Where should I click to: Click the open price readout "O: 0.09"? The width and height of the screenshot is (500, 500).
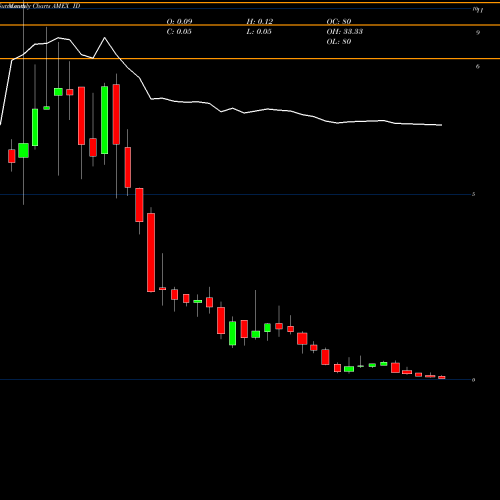coord(179,21)
